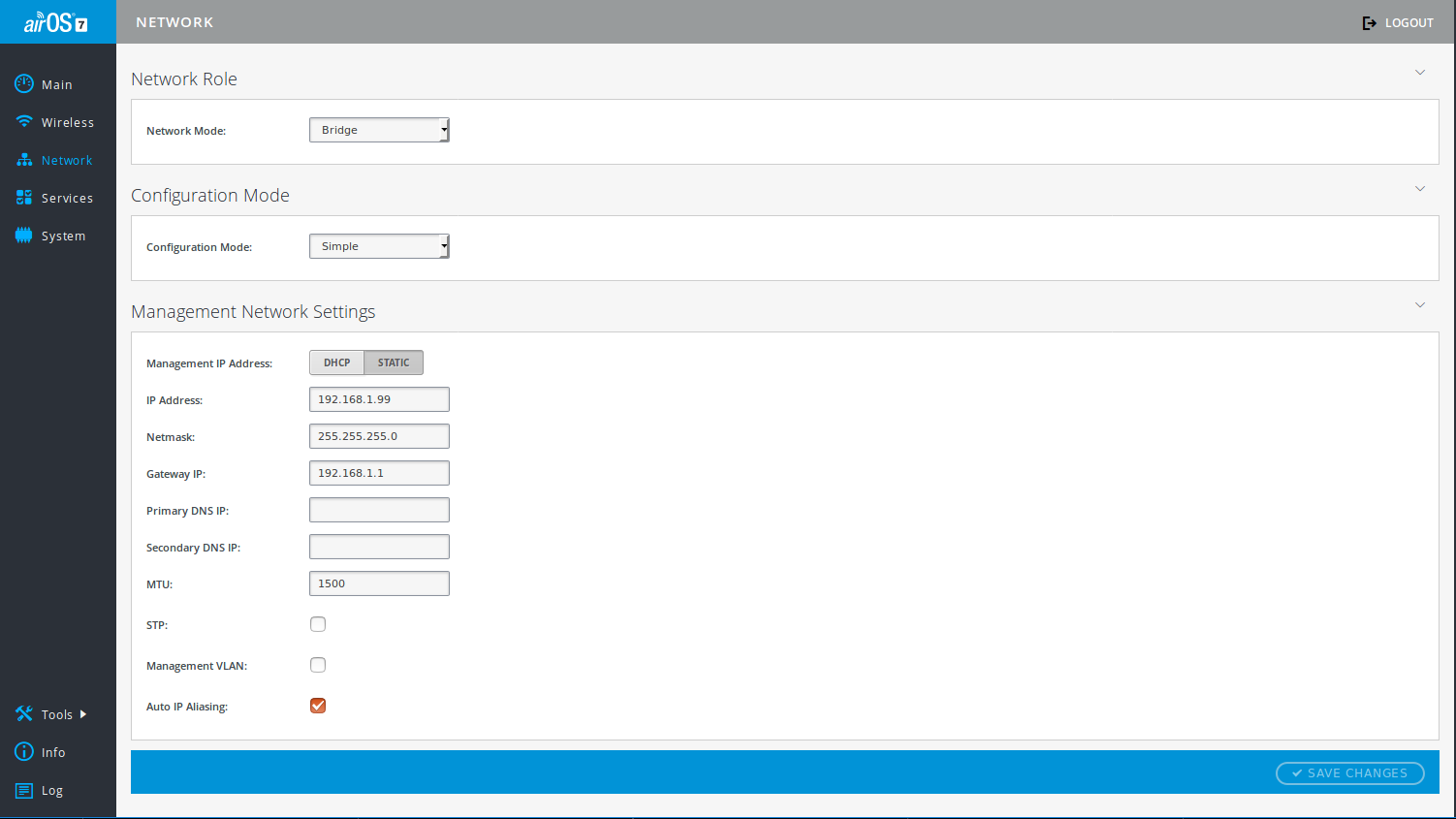Image resolution: width=1456 pixels, height=819 pixels.
Task: Open the Log viewer label
Action: pos(52,791)
